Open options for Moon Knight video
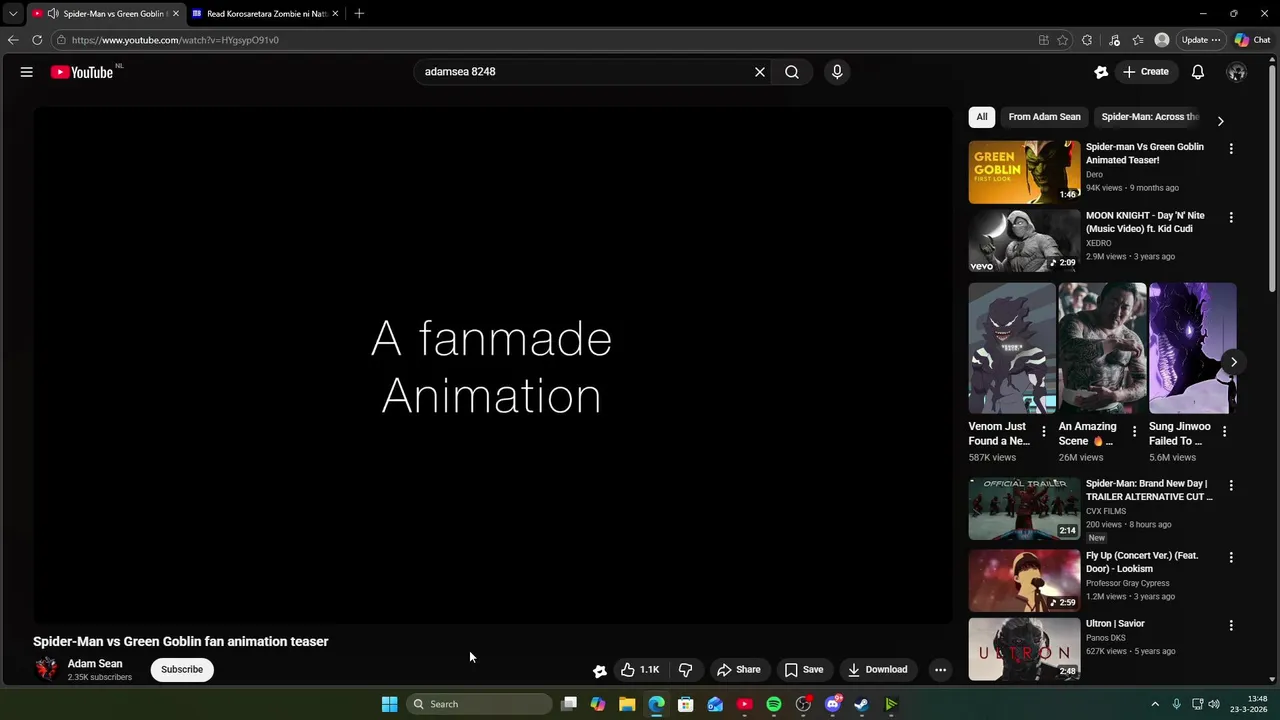This screenshot has height=720, width=1280. [x=1231, y=217]
